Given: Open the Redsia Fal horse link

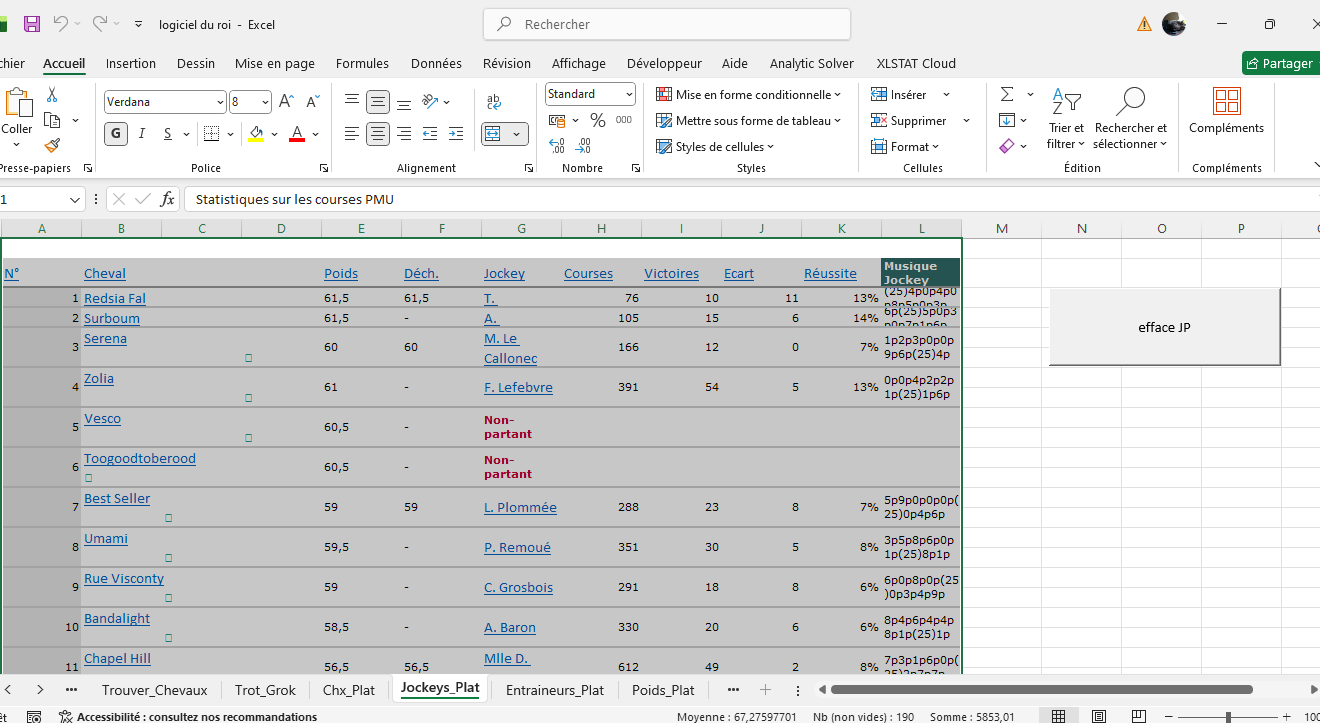Looking at the screenshot, I should pyautogui.click(x=115, y=298).
